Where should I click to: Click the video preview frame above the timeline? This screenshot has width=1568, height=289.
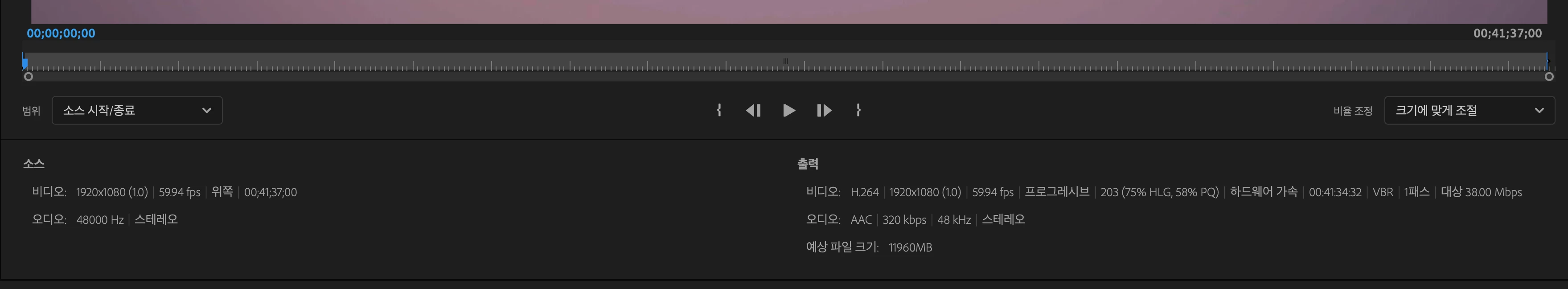[x=789, y=12]
